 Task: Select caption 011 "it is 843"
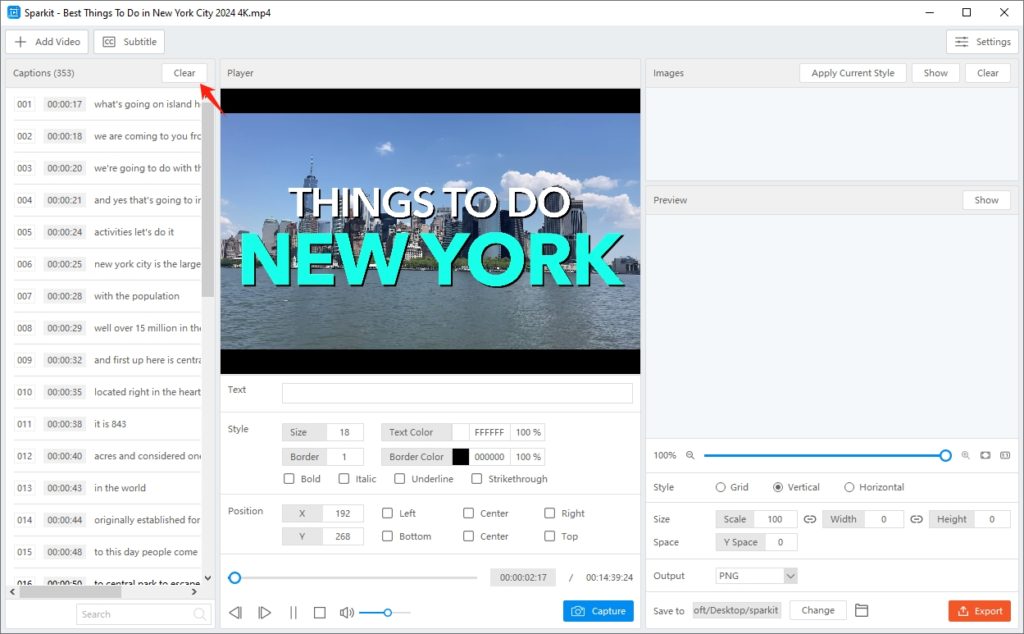click(108, 424)
